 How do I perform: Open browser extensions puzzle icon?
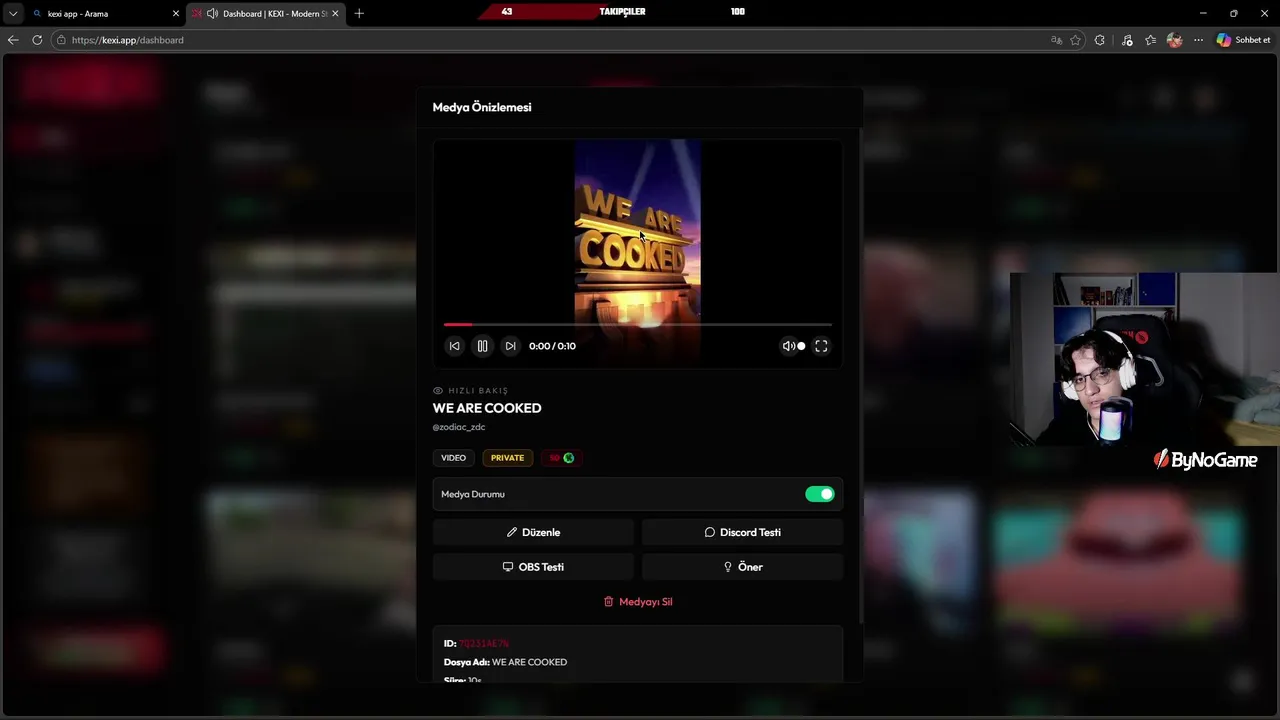pos(1100,40)
